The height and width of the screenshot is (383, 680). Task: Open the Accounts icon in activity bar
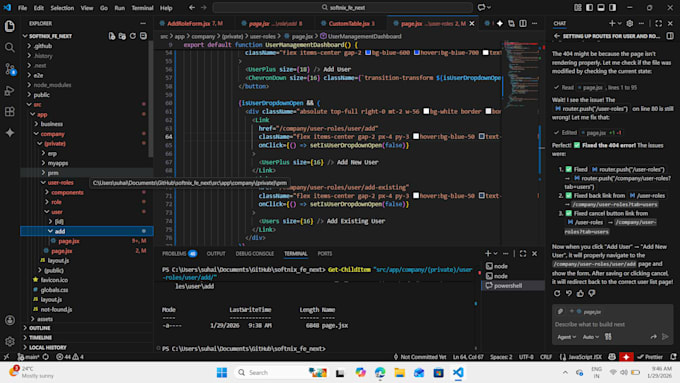click(x=10, y=320)
